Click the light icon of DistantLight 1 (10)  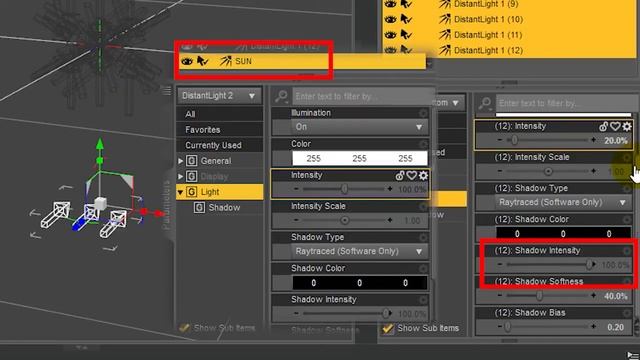click(x=444, y=19)
